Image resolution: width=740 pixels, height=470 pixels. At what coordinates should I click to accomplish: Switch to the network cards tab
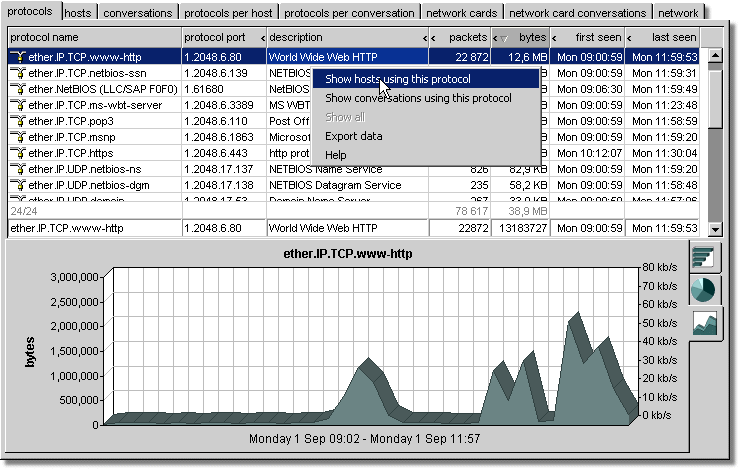pyautogui.click(x=462, y=13)
